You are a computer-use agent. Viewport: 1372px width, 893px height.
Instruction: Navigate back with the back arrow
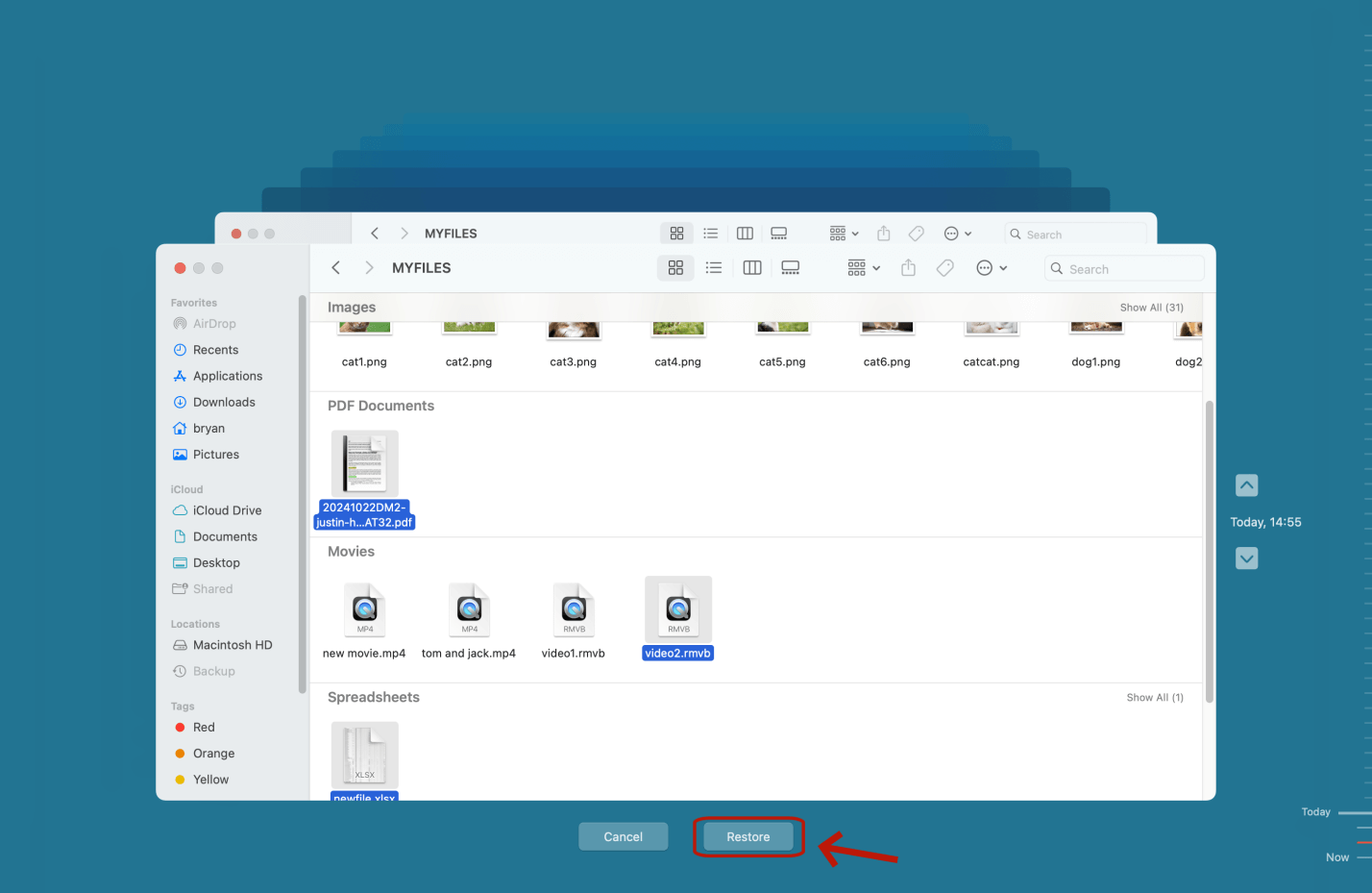[x=335, y=267]
